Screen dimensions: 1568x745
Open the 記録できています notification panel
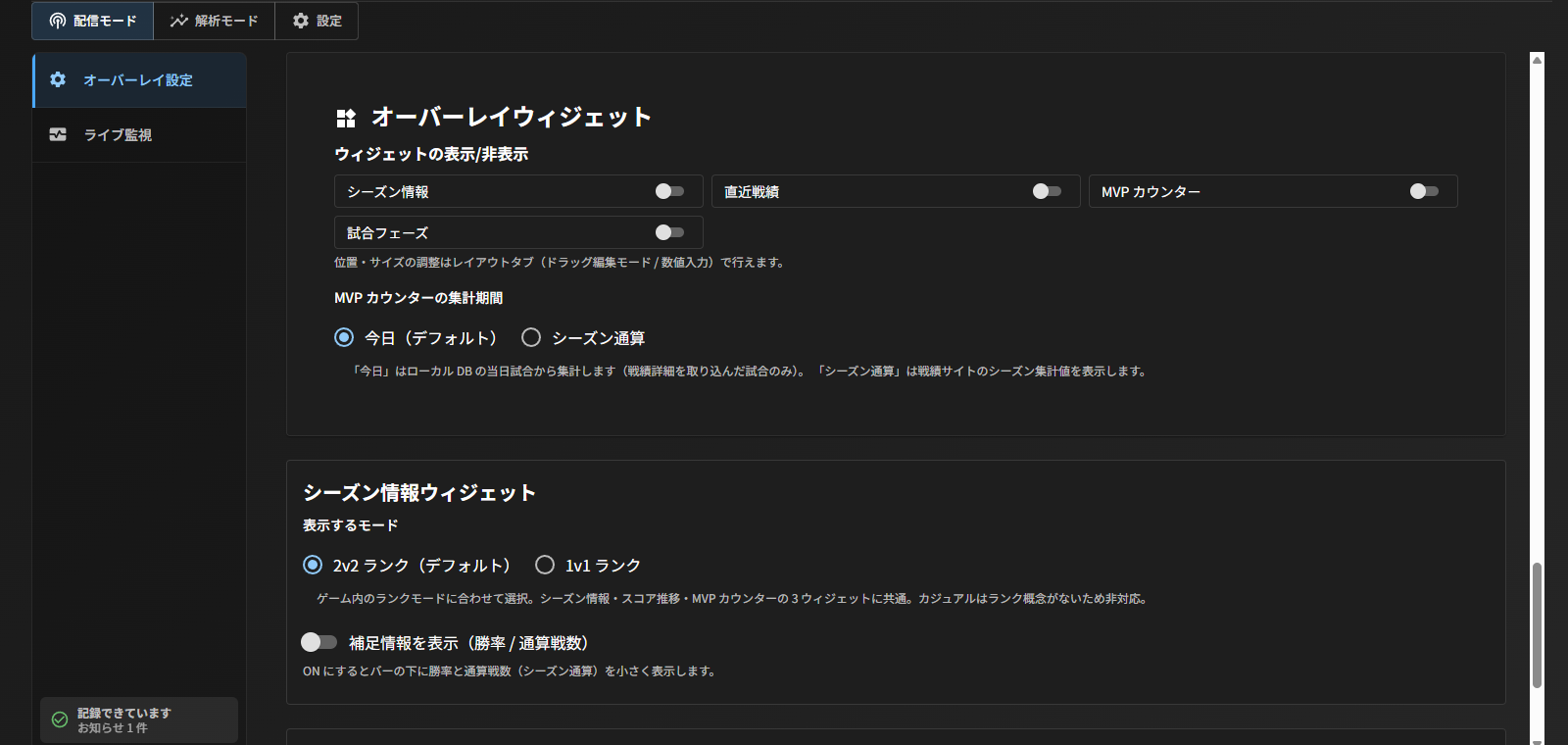click(139, 720)
